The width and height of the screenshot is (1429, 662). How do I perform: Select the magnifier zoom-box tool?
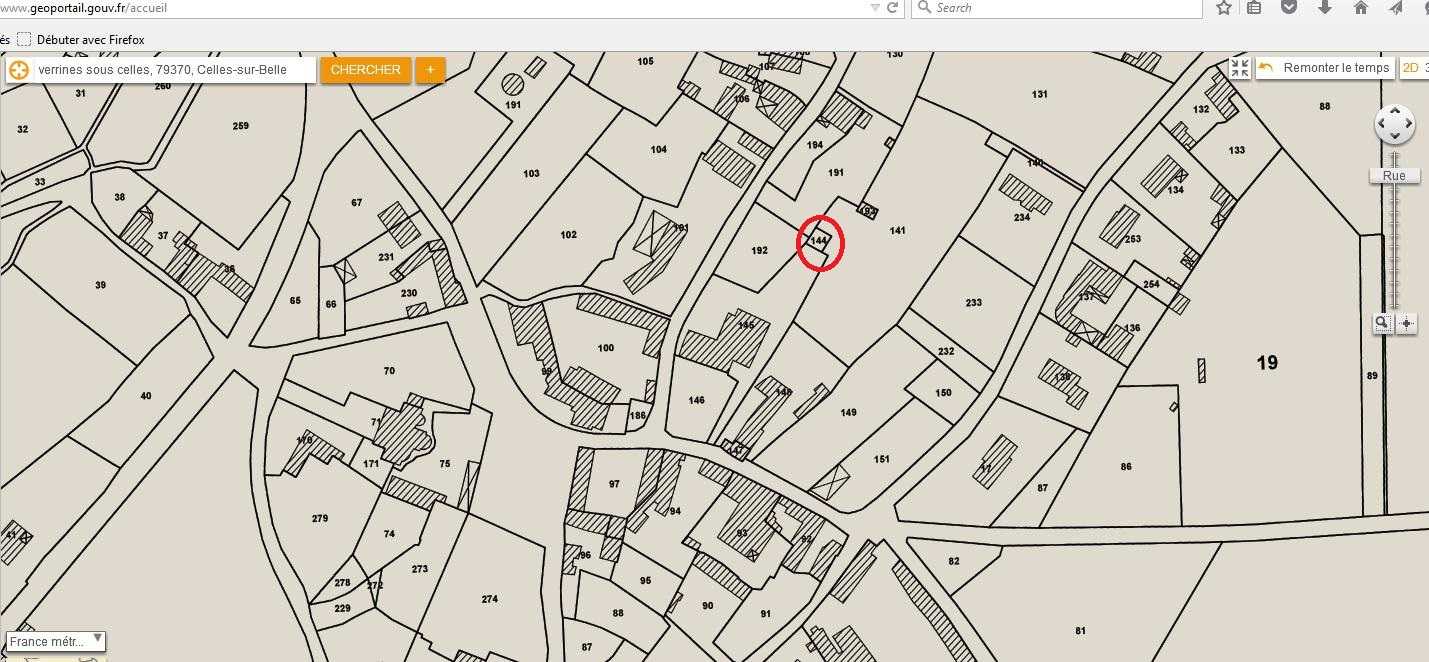(1382, 323)
